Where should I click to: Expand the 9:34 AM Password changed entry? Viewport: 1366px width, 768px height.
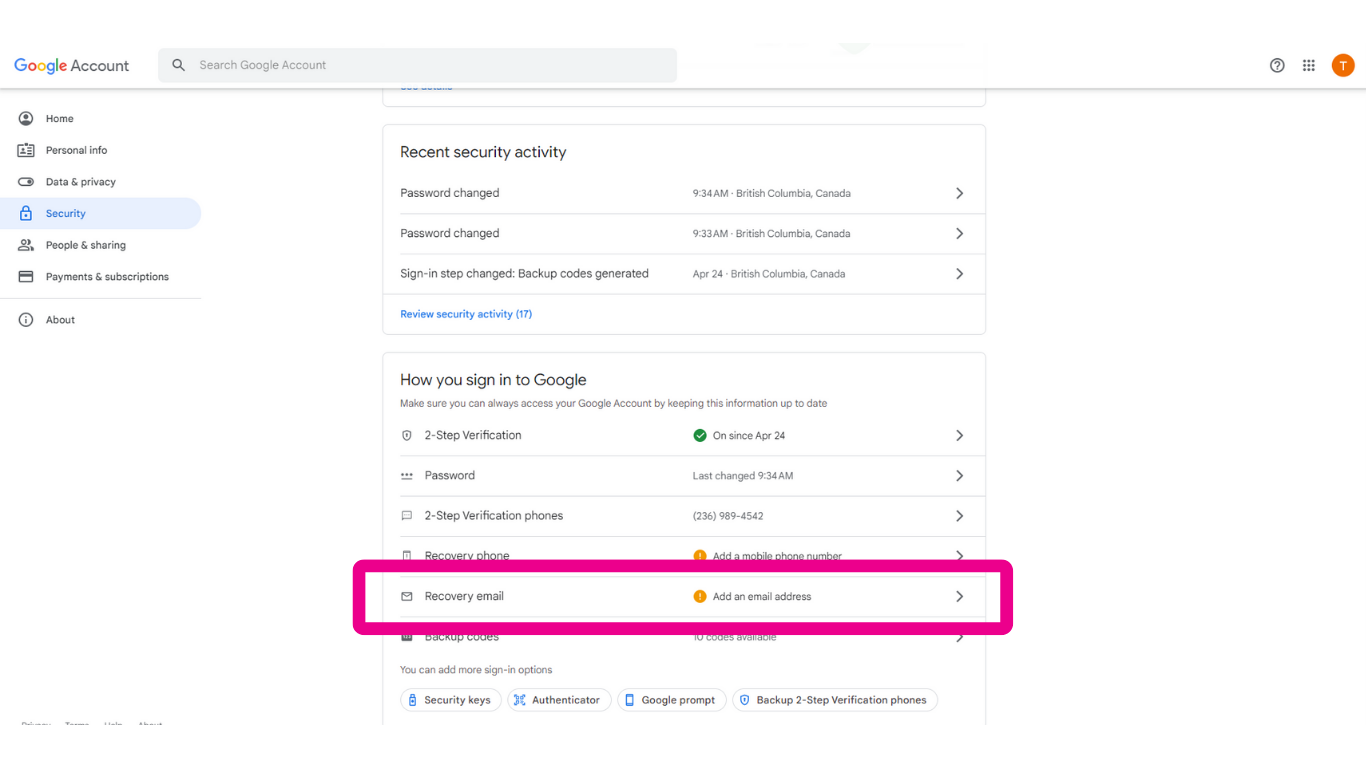pyautogui.click(x=959, y=193)
